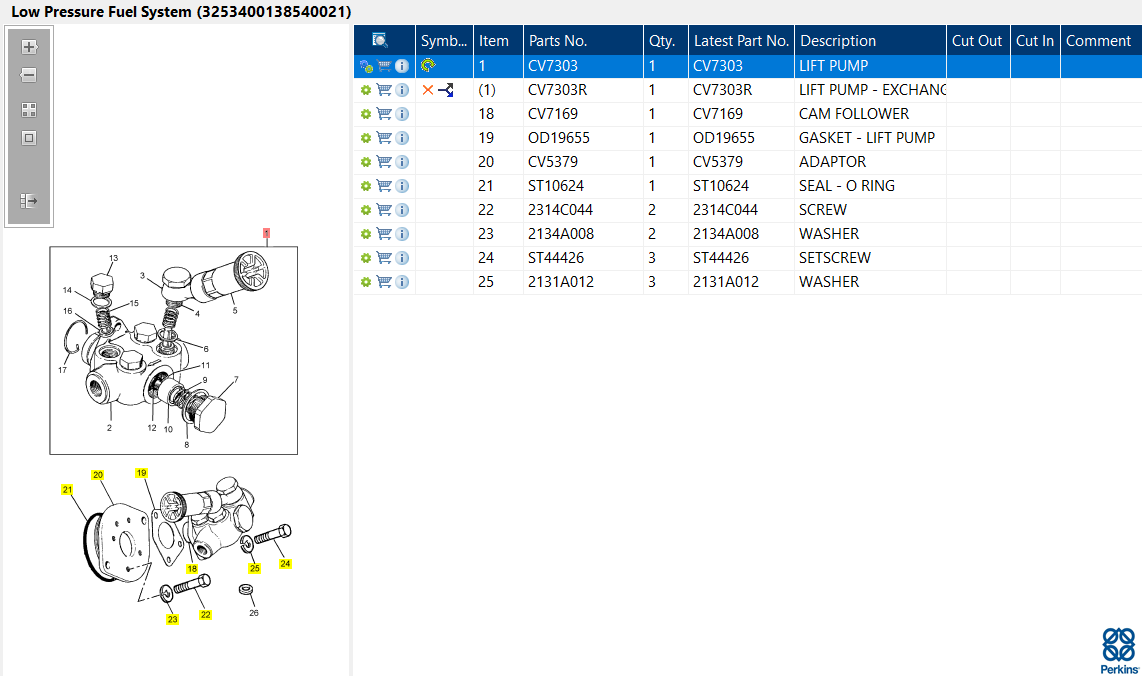This screenshot has height=676, width=1142.
Task: Select callout 19 on the diagram
Action: 141,473
